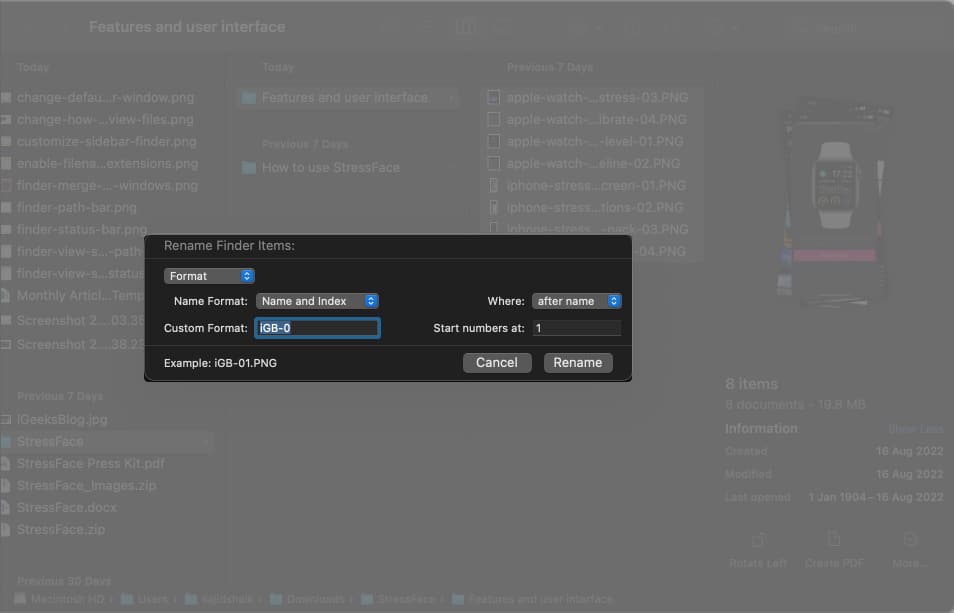Select StressFace.zip file
This screenshot has height=613, width=954.
click(61, 530)
